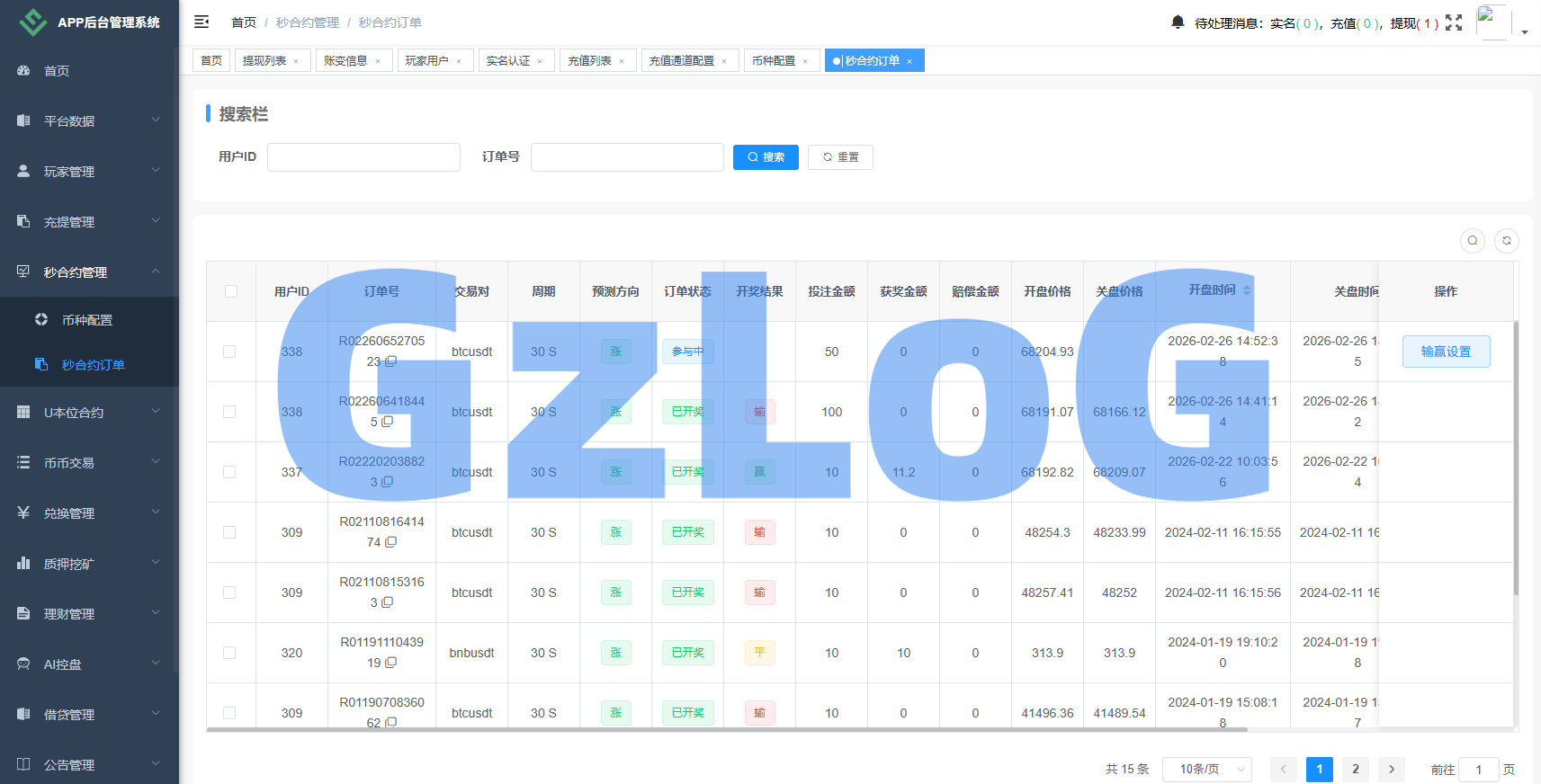
Task: Close the 币种配置 tab
Action: (x=805, y=61)
